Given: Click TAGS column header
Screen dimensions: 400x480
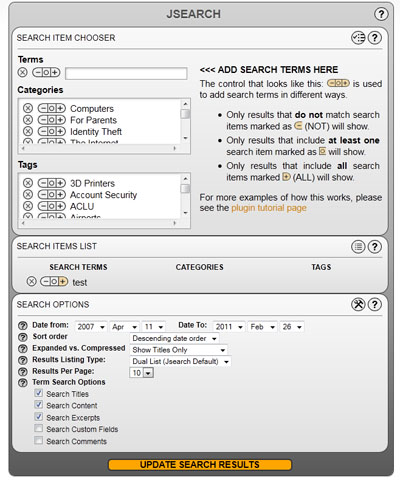Looking at the screenshot, I should (321, 267).
